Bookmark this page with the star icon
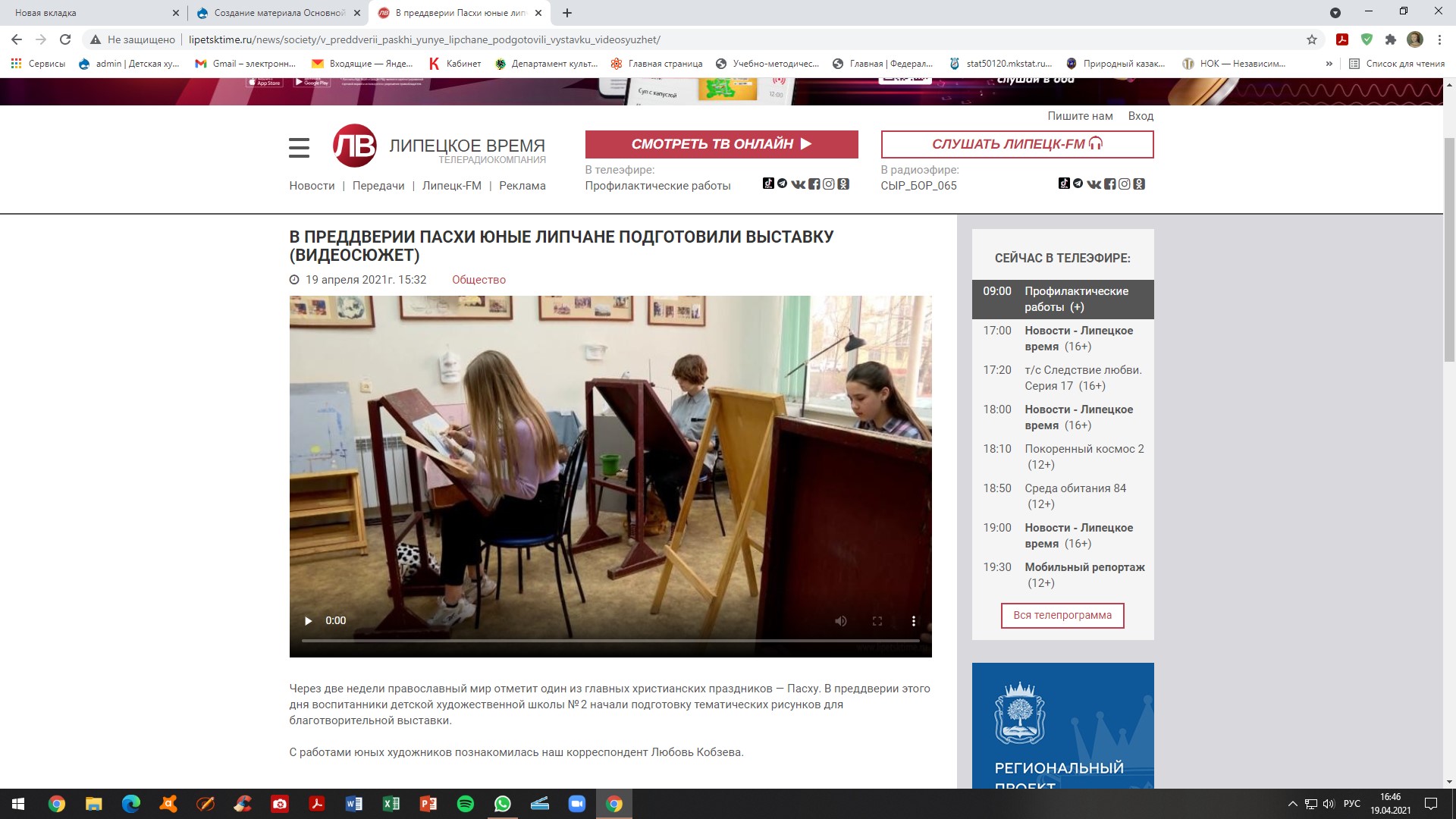 [x=1312, y=39]
